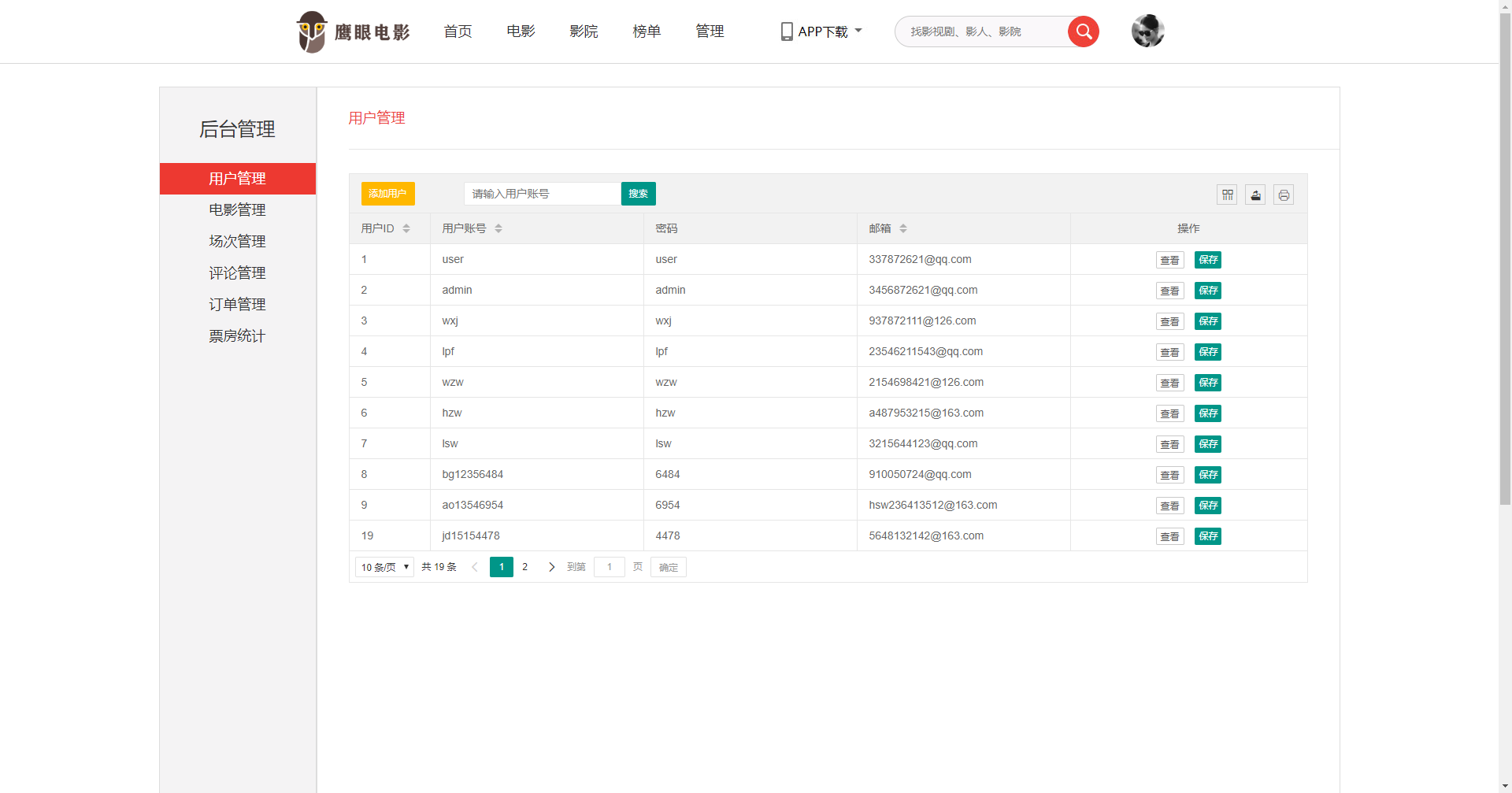Sort by 邮箱 column arrows
Image resolution: width=1512 pixels, height=793 pixels.
click(x=903, y=228)
